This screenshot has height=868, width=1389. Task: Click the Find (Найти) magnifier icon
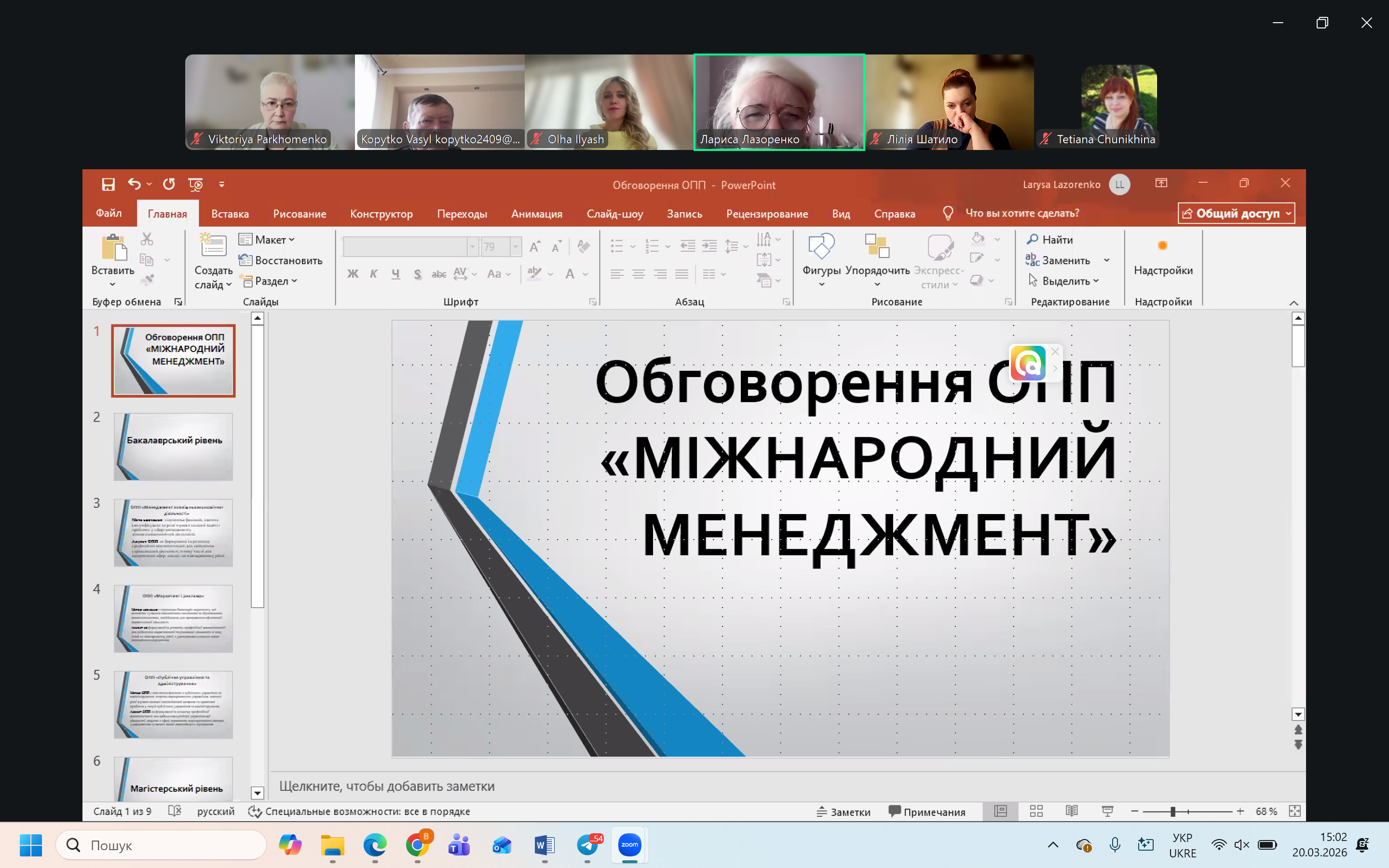1033,239
